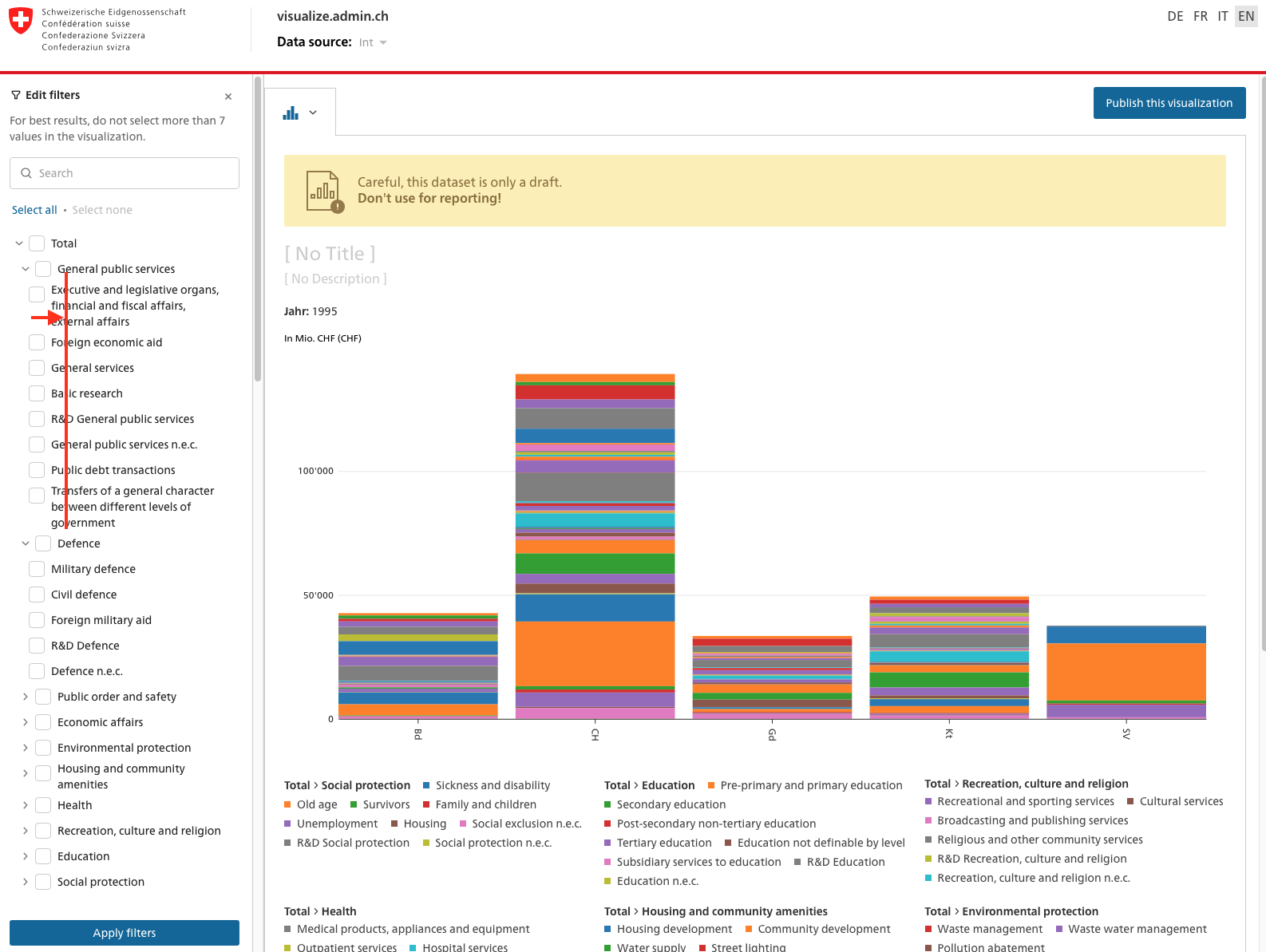Screen dimensions: 1266x952
Task: Enable the Basic research checkbox
Action: [x=37, y=393]
